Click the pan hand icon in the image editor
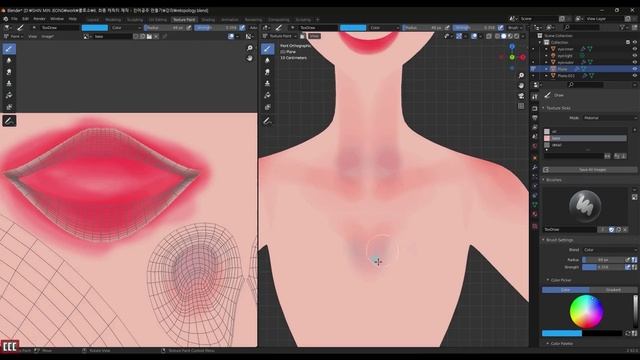Screen dimensions: 640x360 [x=250, y=58]
